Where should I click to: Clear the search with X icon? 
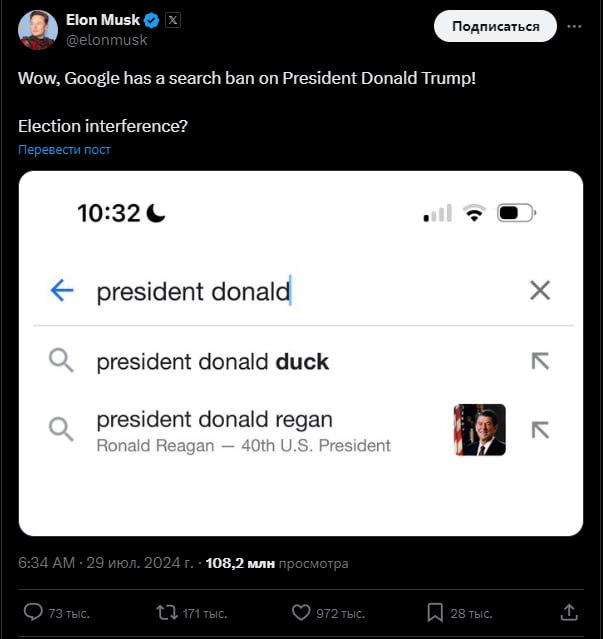(539, 291)
